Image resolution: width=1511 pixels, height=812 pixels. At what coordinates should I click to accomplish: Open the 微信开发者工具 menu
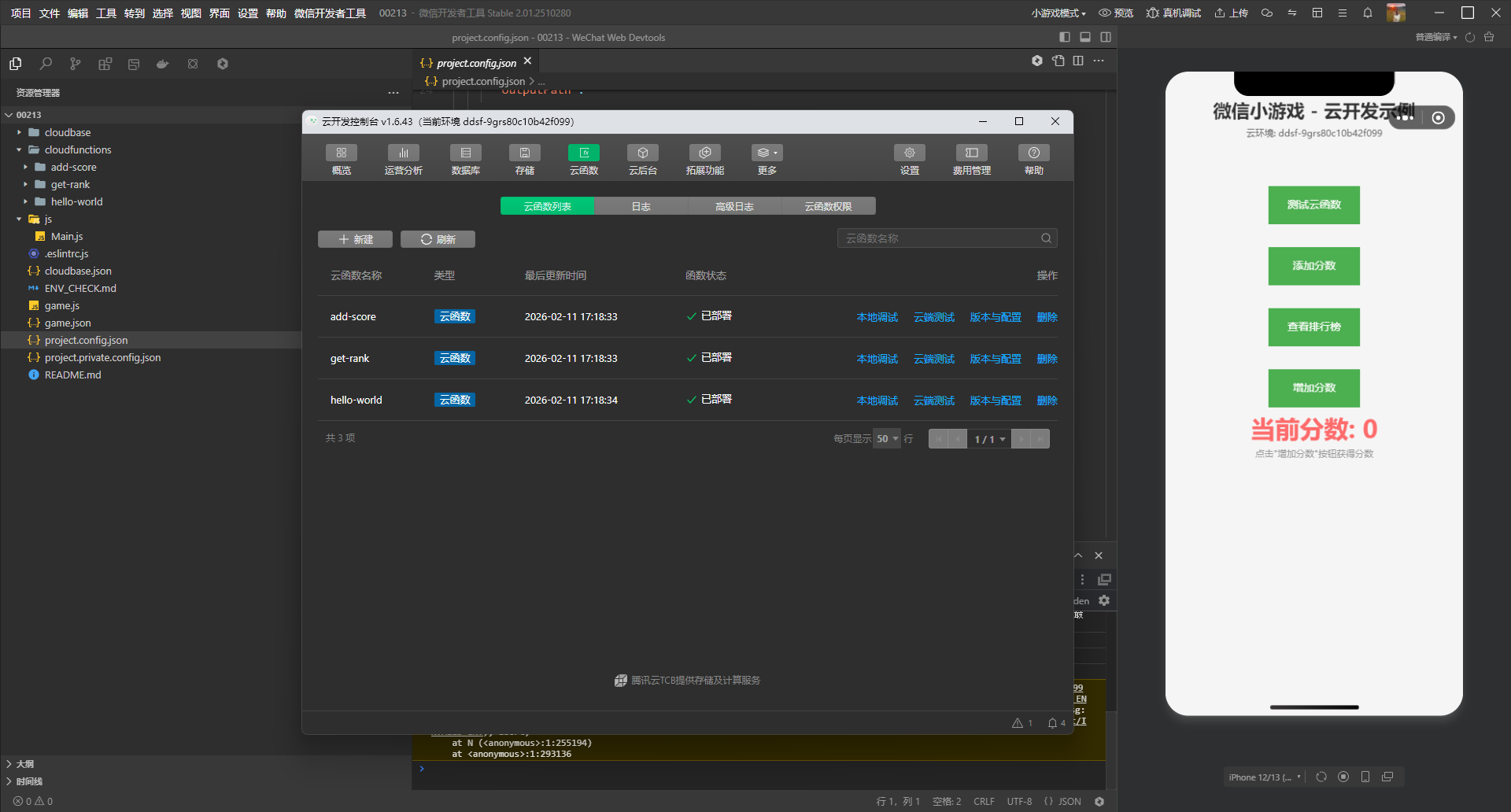330,13
